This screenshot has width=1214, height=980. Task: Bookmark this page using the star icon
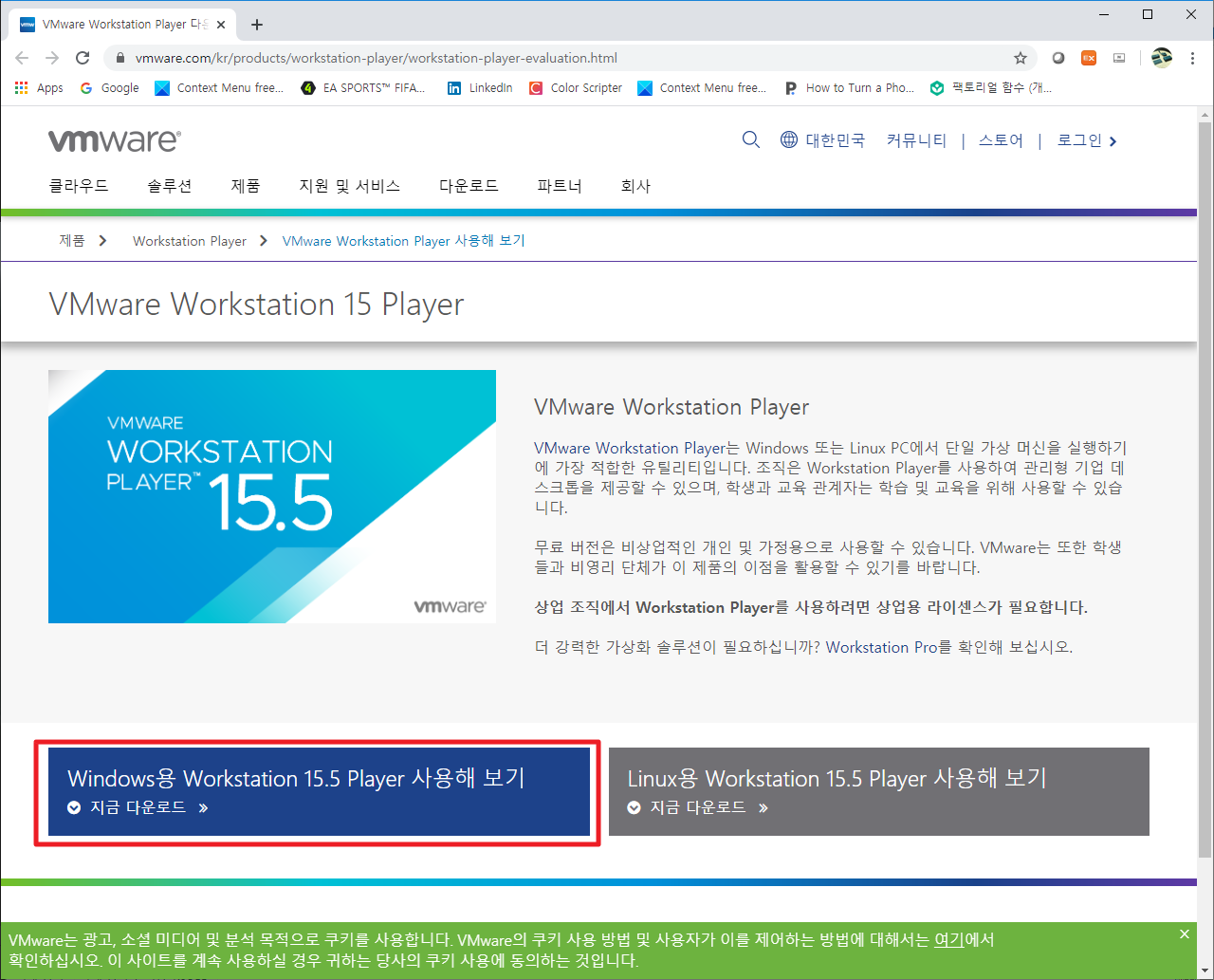tap(1021, 58)
